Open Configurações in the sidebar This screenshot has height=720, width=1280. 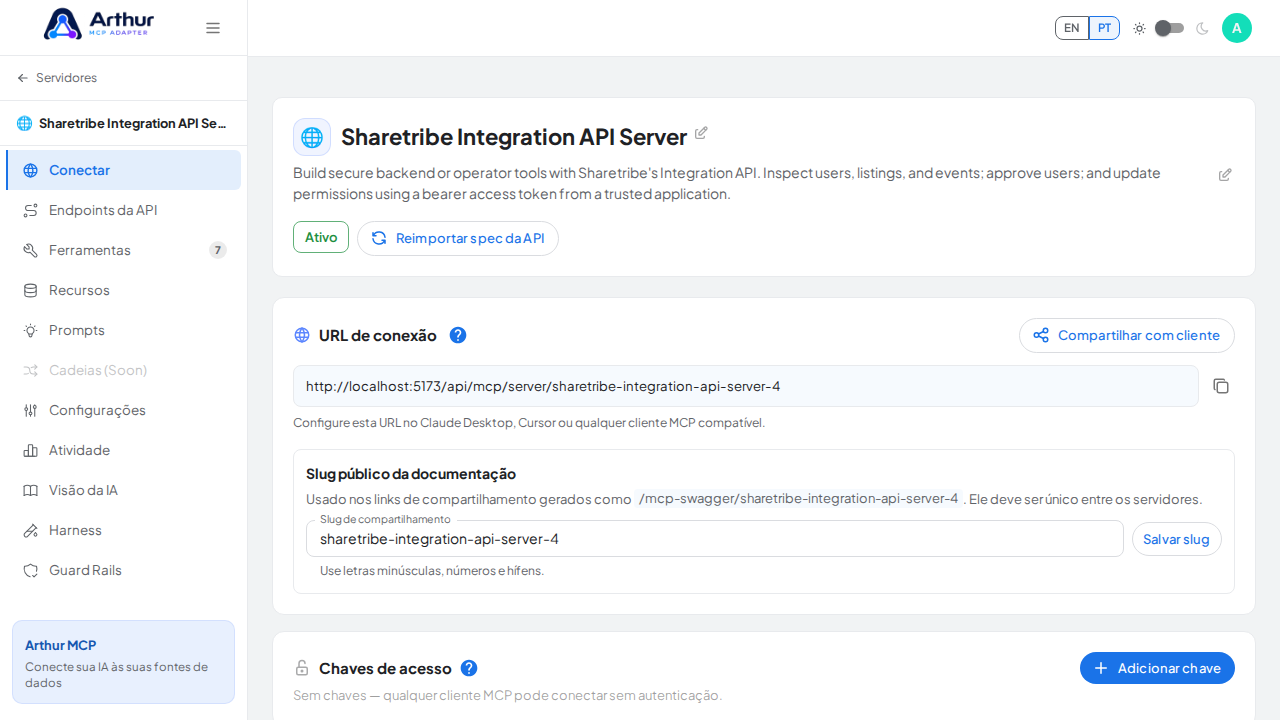pos(124,410)
